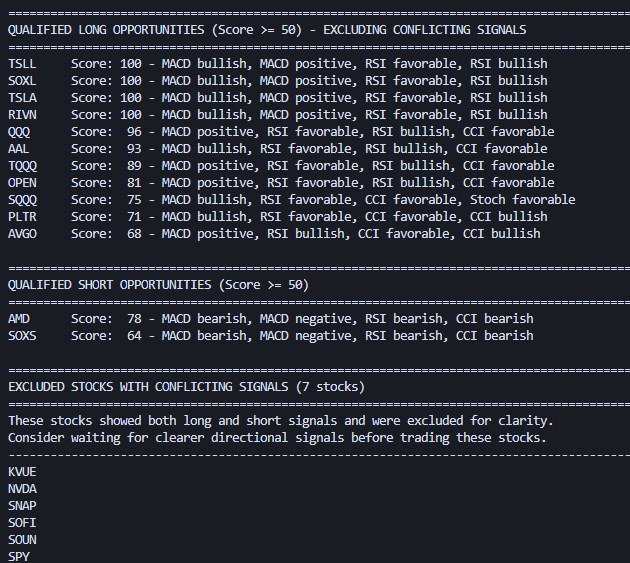Click the score 81 in the OPEN row
The image size is (630, 563).
[x=134, y=183]
